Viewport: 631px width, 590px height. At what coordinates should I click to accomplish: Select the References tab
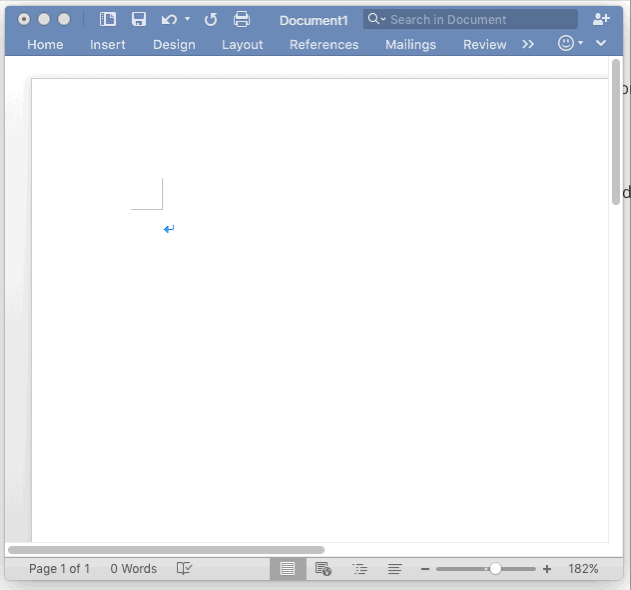[x=324, y=44]
